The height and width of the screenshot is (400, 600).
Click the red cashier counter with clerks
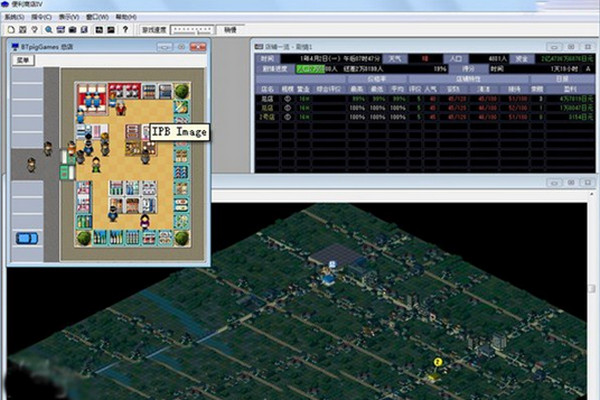coord(92,99)
